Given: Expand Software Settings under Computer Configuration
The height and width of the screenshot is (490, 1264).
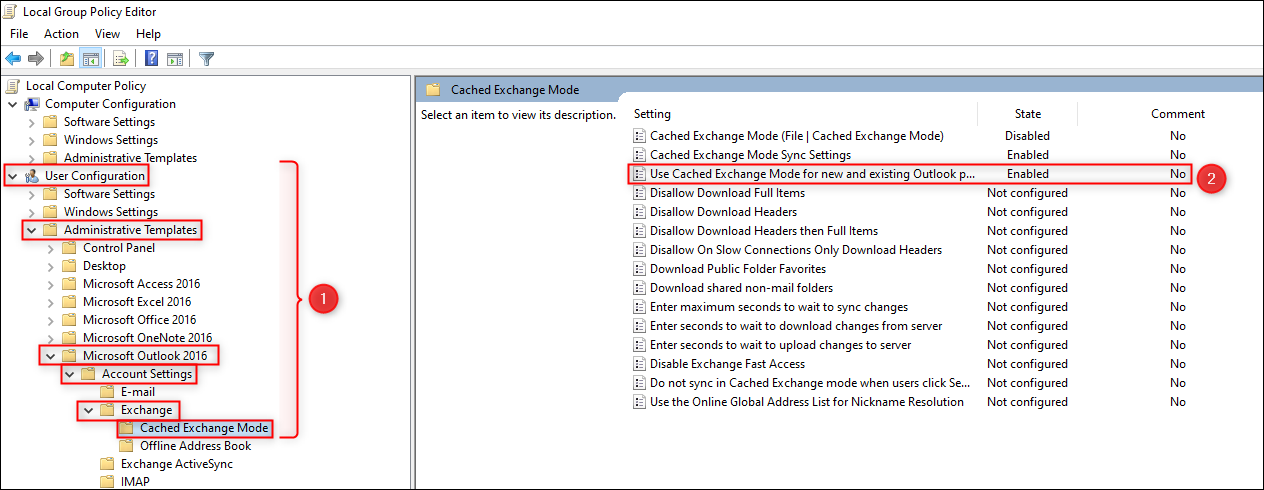Looking at the screenshot, I should 31,122.
